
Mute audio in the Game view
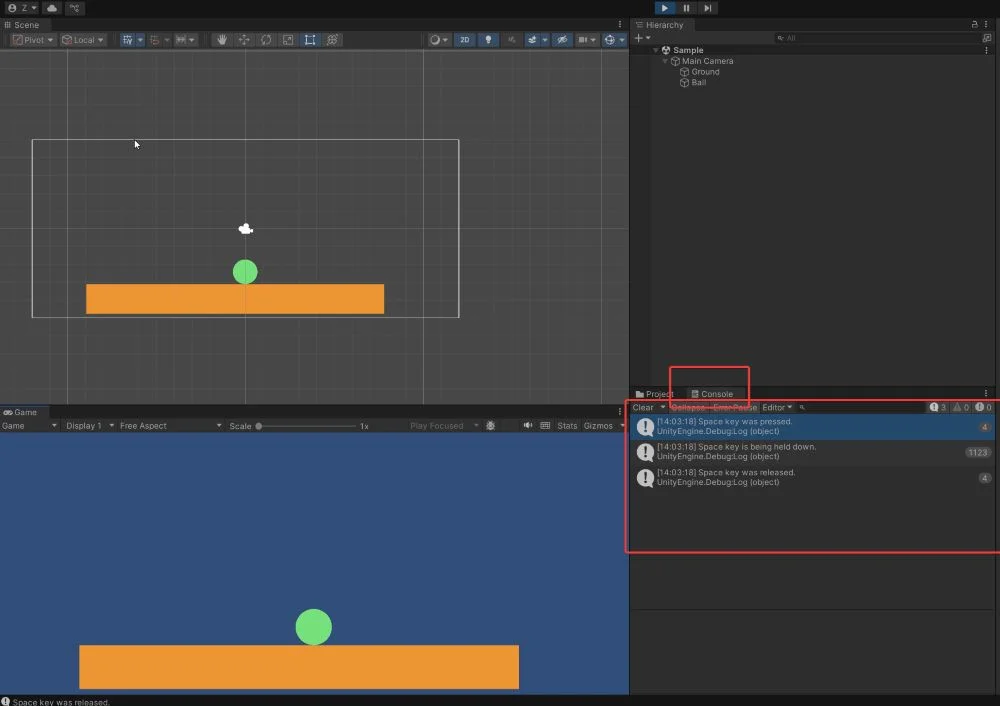tap(527, 426)
